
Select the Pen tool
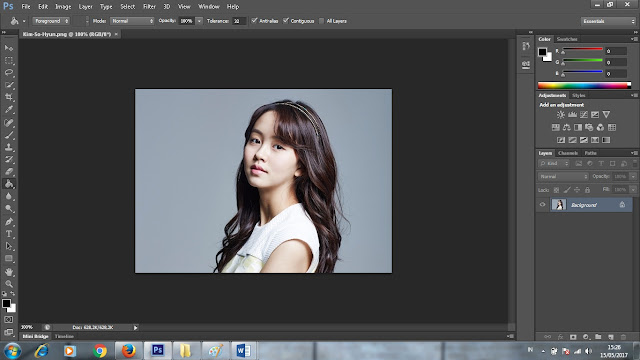(x=9, y=222)
